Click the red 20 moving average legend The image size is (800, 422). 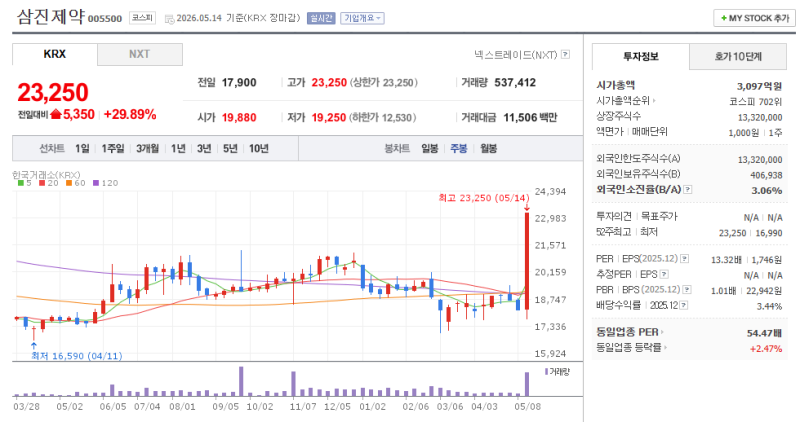pyautogui.click(x=49, y=183)
